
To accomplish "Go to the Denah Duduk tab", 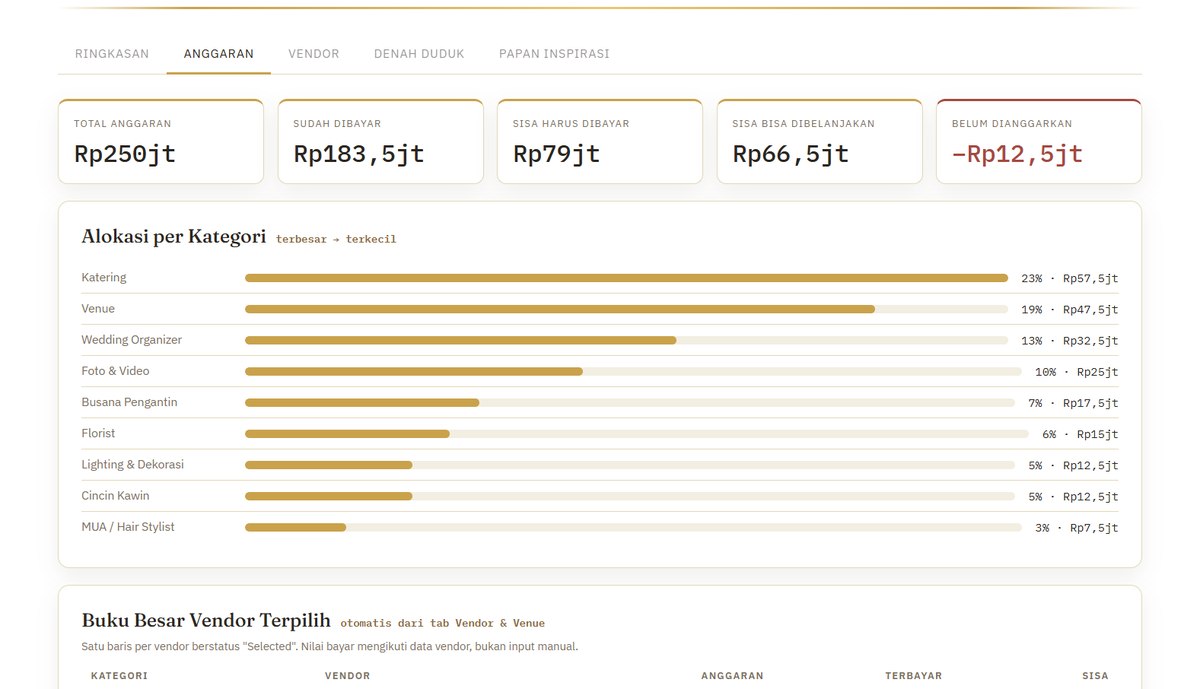I will point(419,54).
